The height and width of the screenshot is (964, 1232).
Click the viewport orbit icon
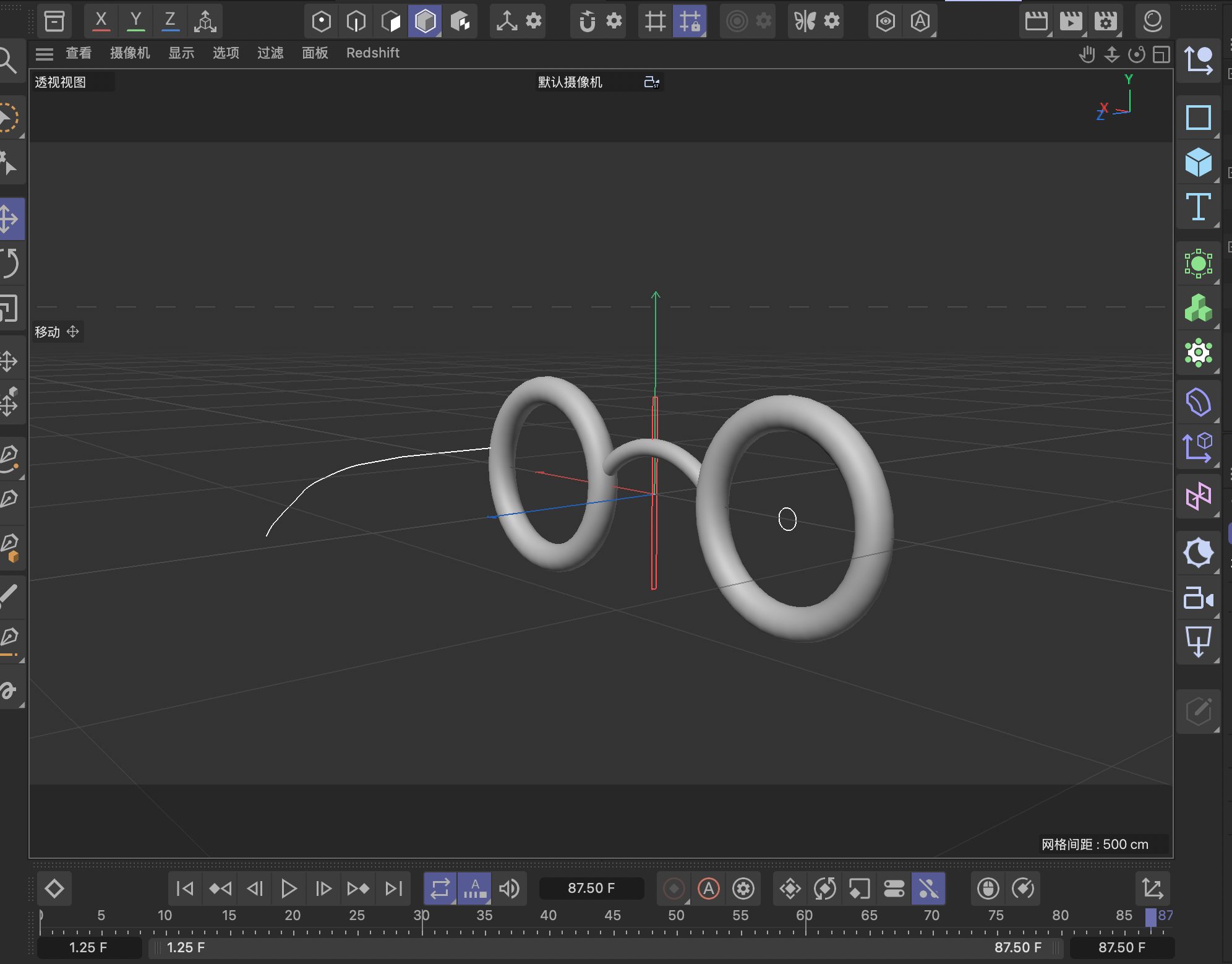tap(1137, 54)
